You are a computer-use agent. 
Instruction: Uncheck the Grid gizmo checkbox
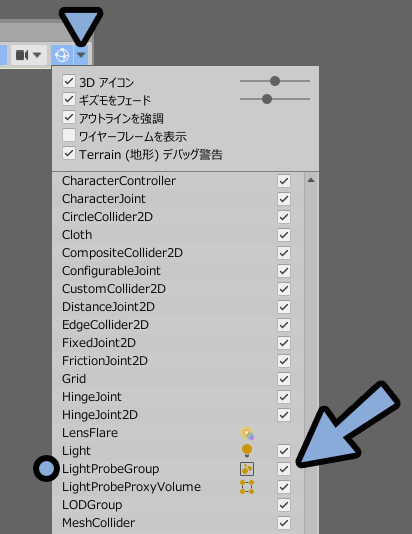284,379
